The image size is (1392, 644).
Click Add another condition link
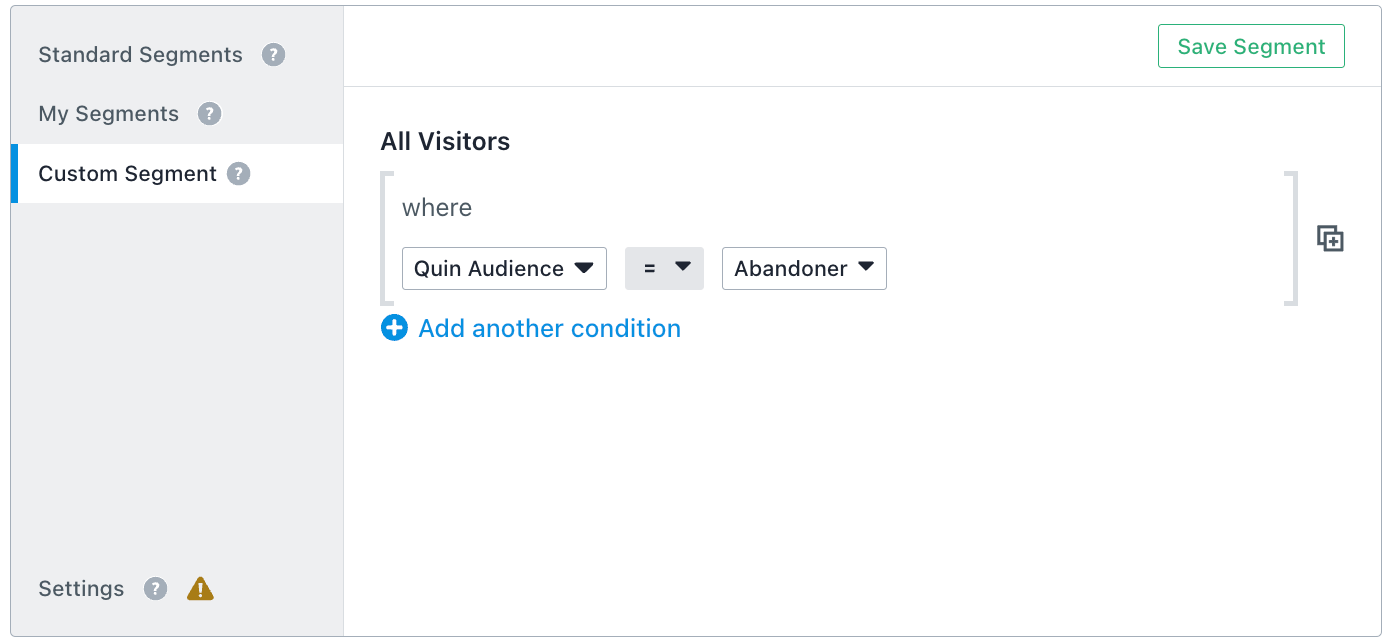click(549, 328)
